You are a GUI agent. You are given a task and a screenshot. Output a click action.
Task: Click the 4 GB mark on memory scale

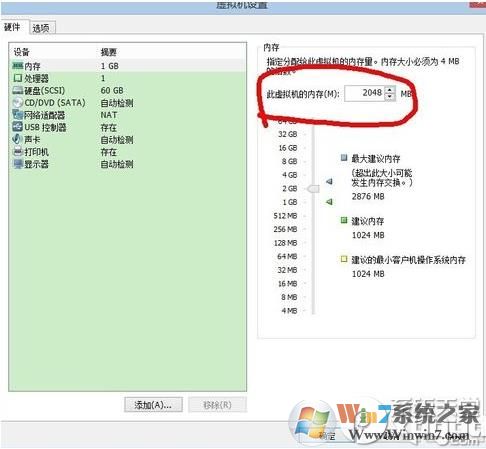[289, 175]
